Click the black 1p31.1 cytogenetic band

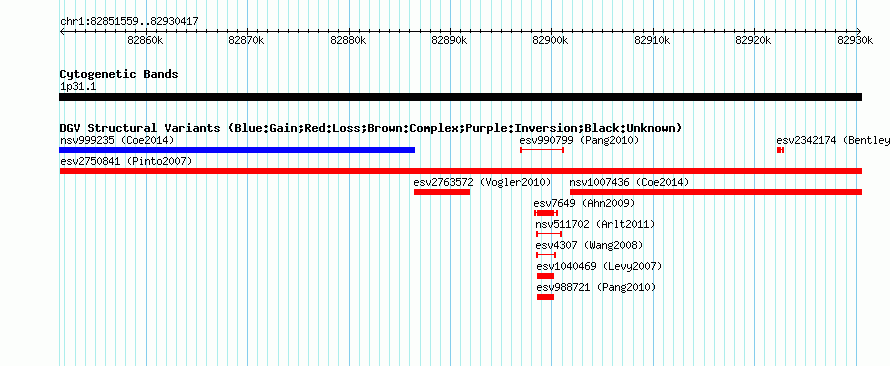[460, 97]
